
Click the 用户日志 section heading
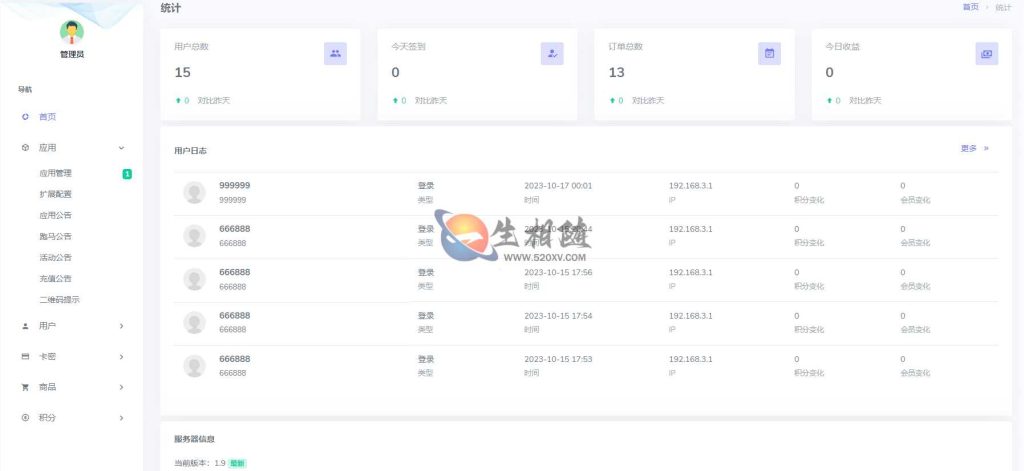point(191,151)
